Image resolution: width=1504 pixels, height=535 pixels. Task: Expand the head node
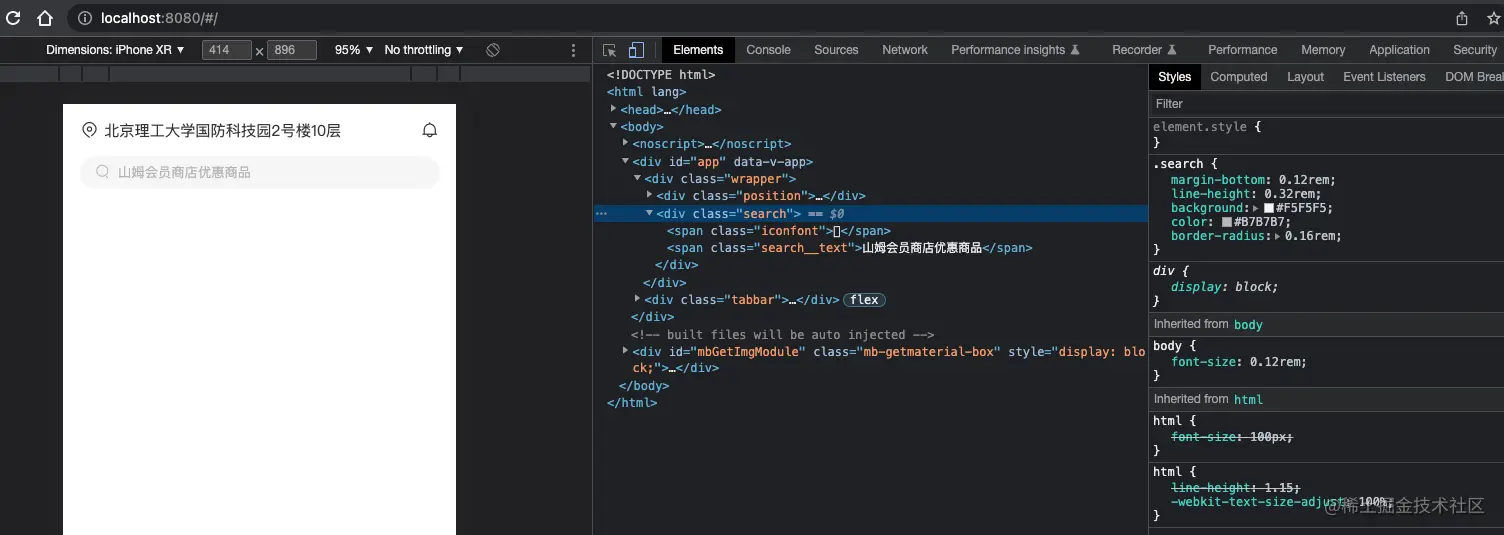(614, 109)
